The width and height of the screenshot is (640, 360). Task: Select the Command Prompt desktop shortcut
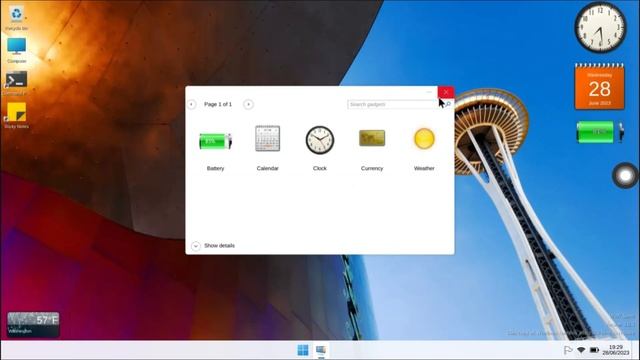(x=16, y=83)
